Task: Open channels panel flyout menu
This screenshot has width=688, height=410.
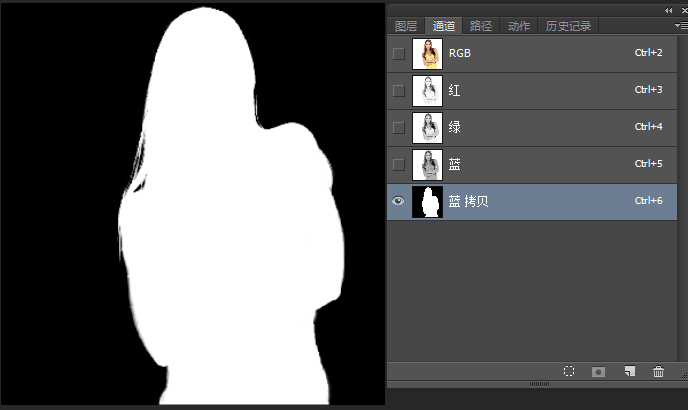Action: click(x=681, y=26)
